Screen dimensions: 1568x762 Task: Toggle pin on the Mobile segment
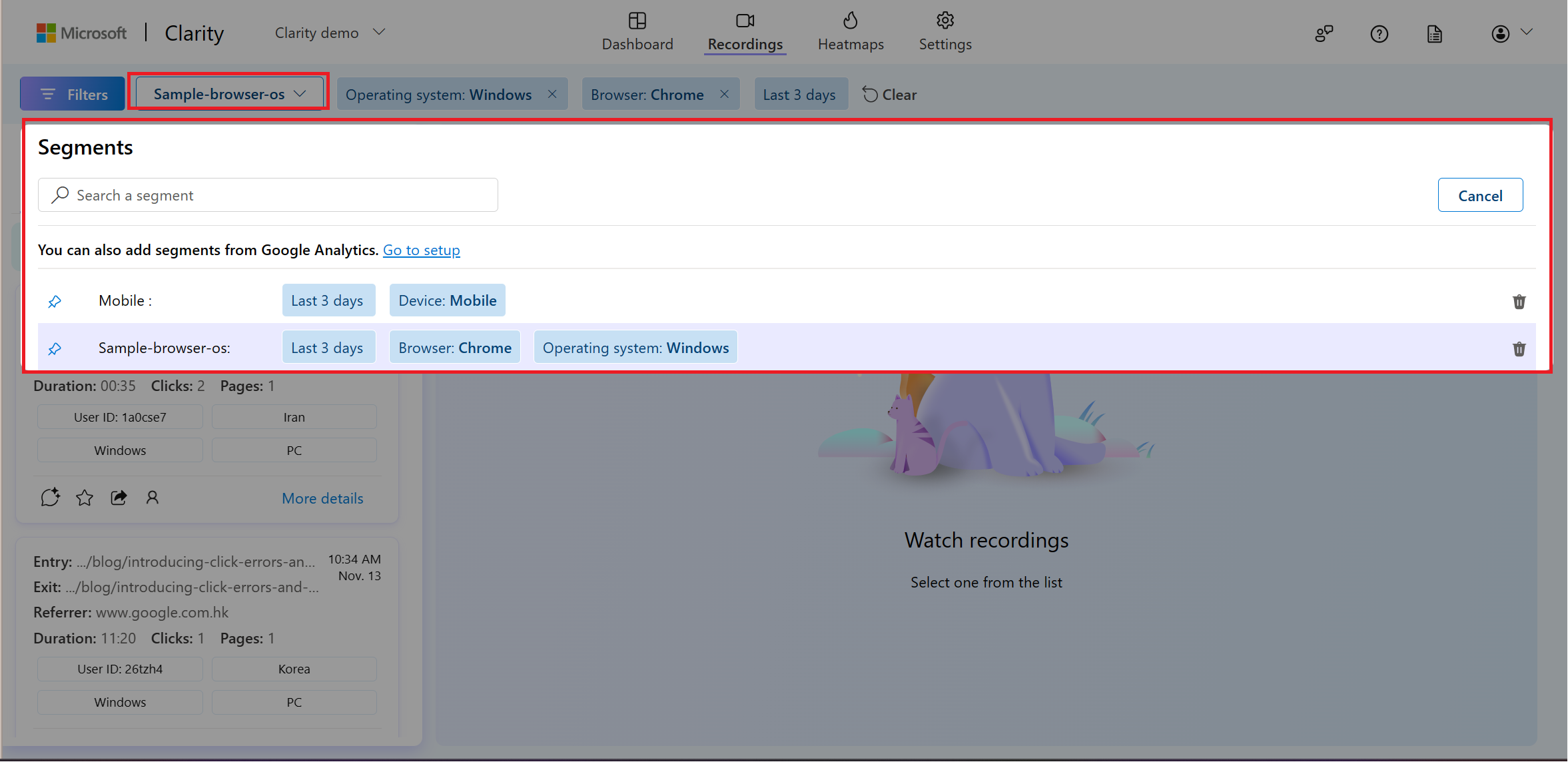click(x=55, y=302)
